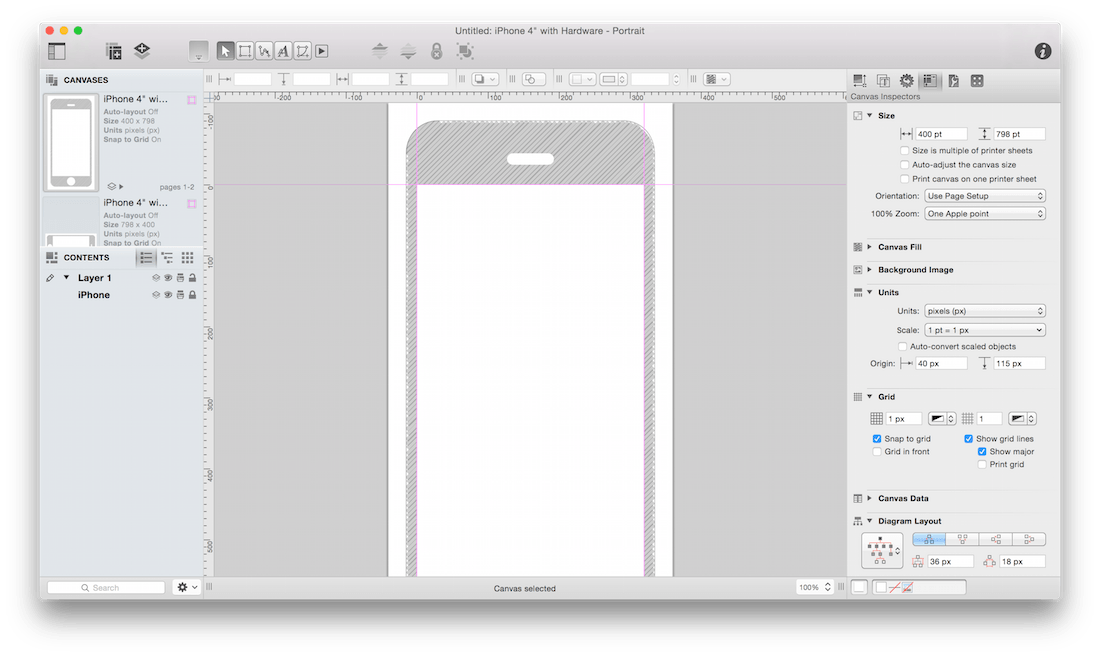Open the Canvas inspectors tab icon
1100x656 pixels.
[930, 81]
